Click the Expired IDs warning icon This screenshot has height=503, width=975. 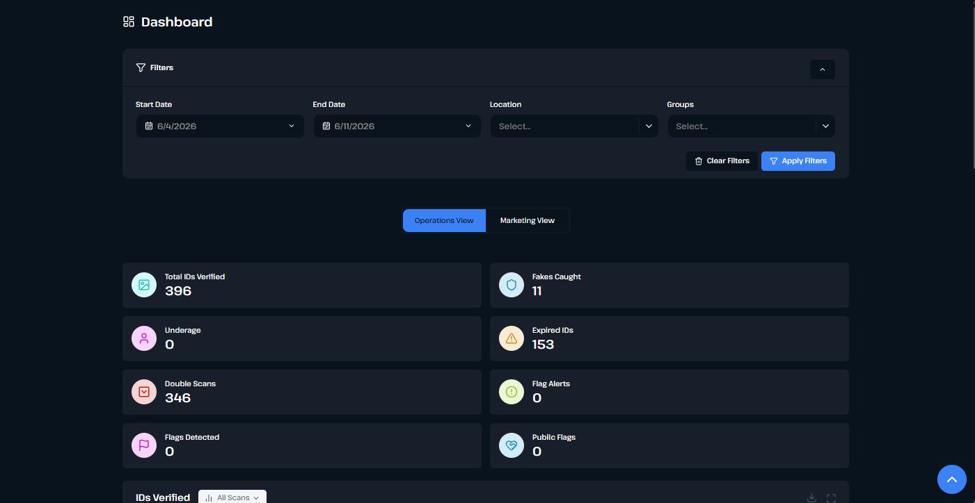[512, 338]
